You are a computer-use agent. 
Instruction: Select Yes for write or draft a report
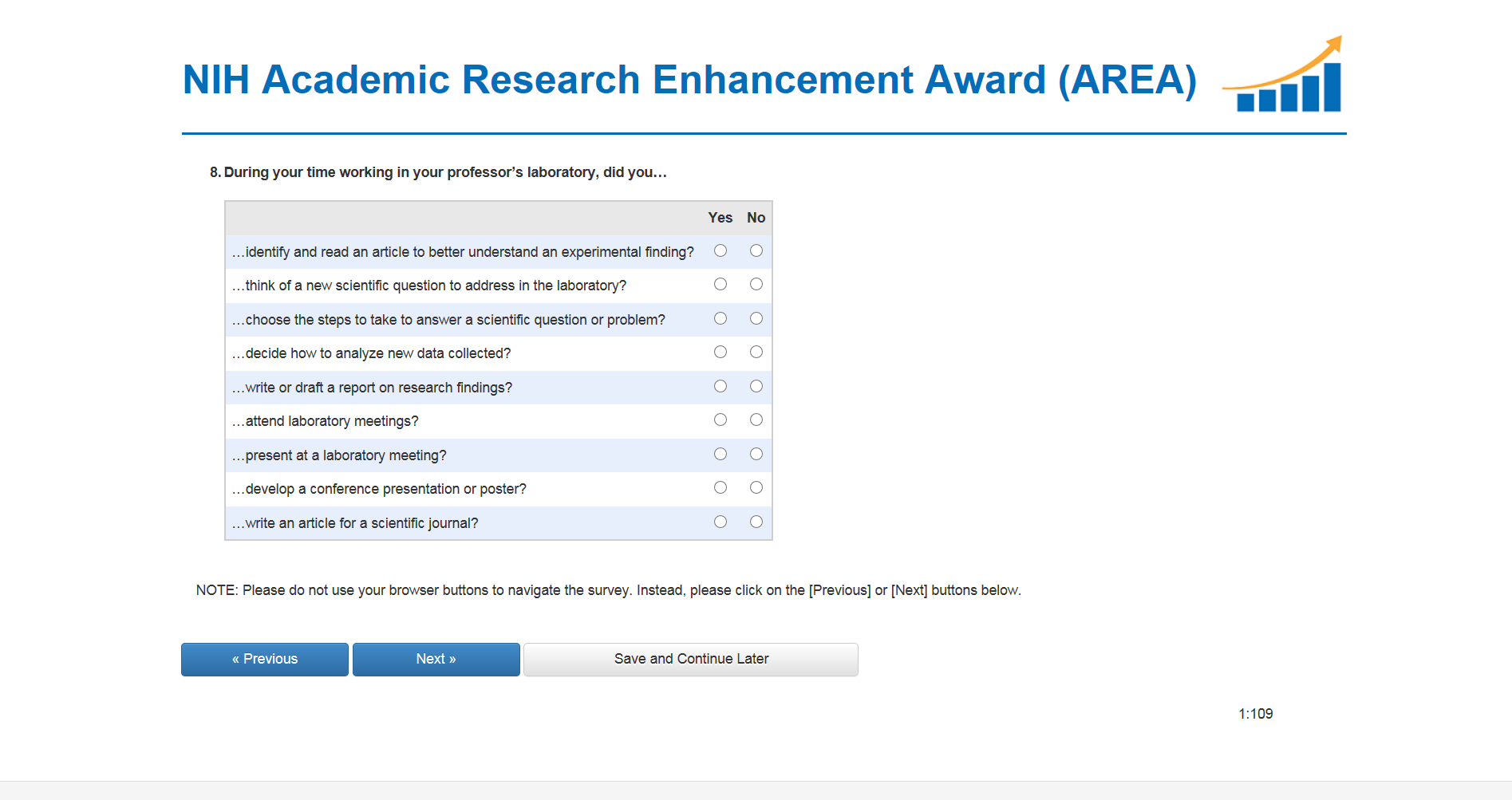tap(720, 386)
